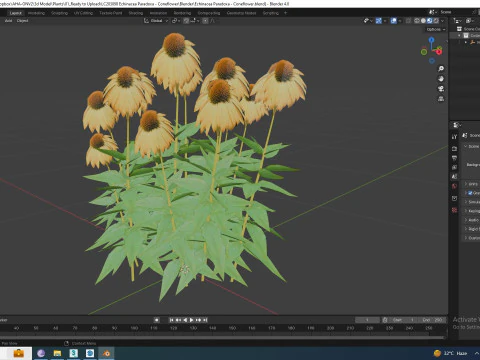Open the red Texture properties tab
Image resolution: width=480 pixels, height=360 pixels.
(454, 210)
